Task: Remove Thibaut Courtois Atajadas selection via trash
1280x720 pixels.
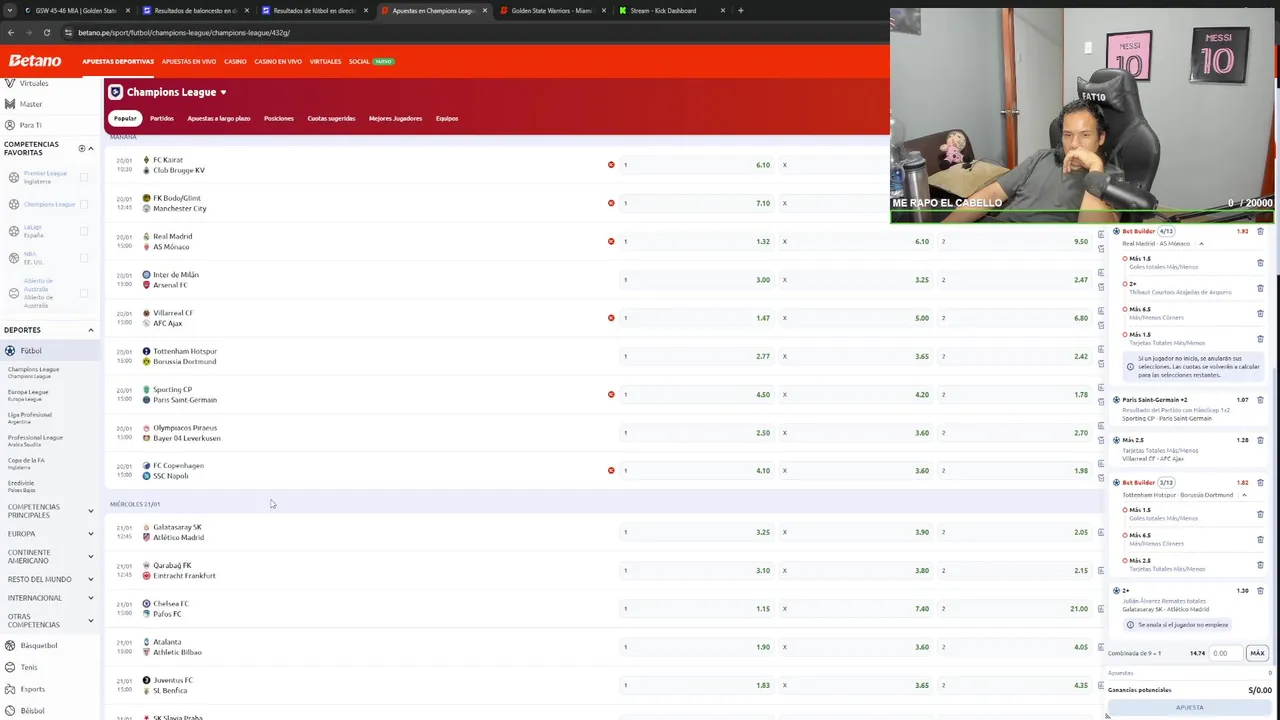Action: [x=1260, y=288]
